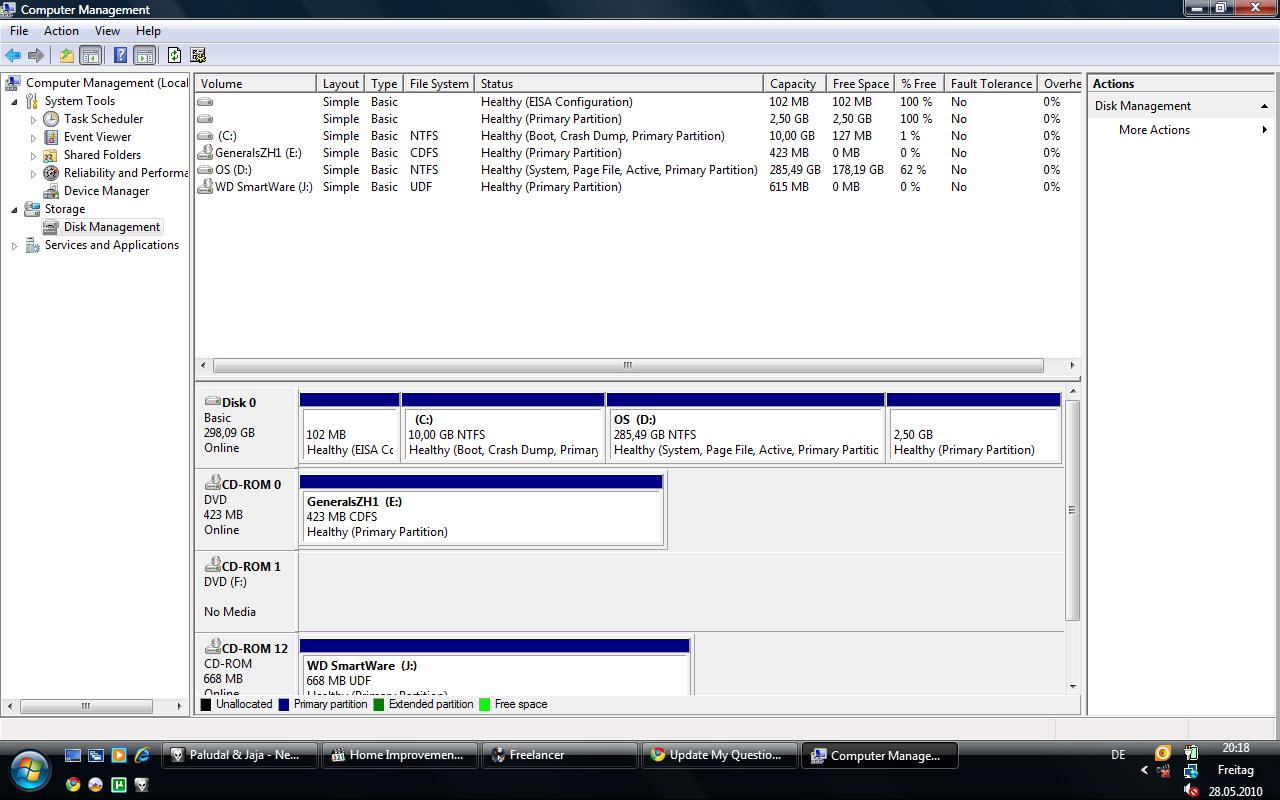The width and height of the screenshot is (1280, 800).
Task: Sort by the File System column header
Action: point(439,84)
